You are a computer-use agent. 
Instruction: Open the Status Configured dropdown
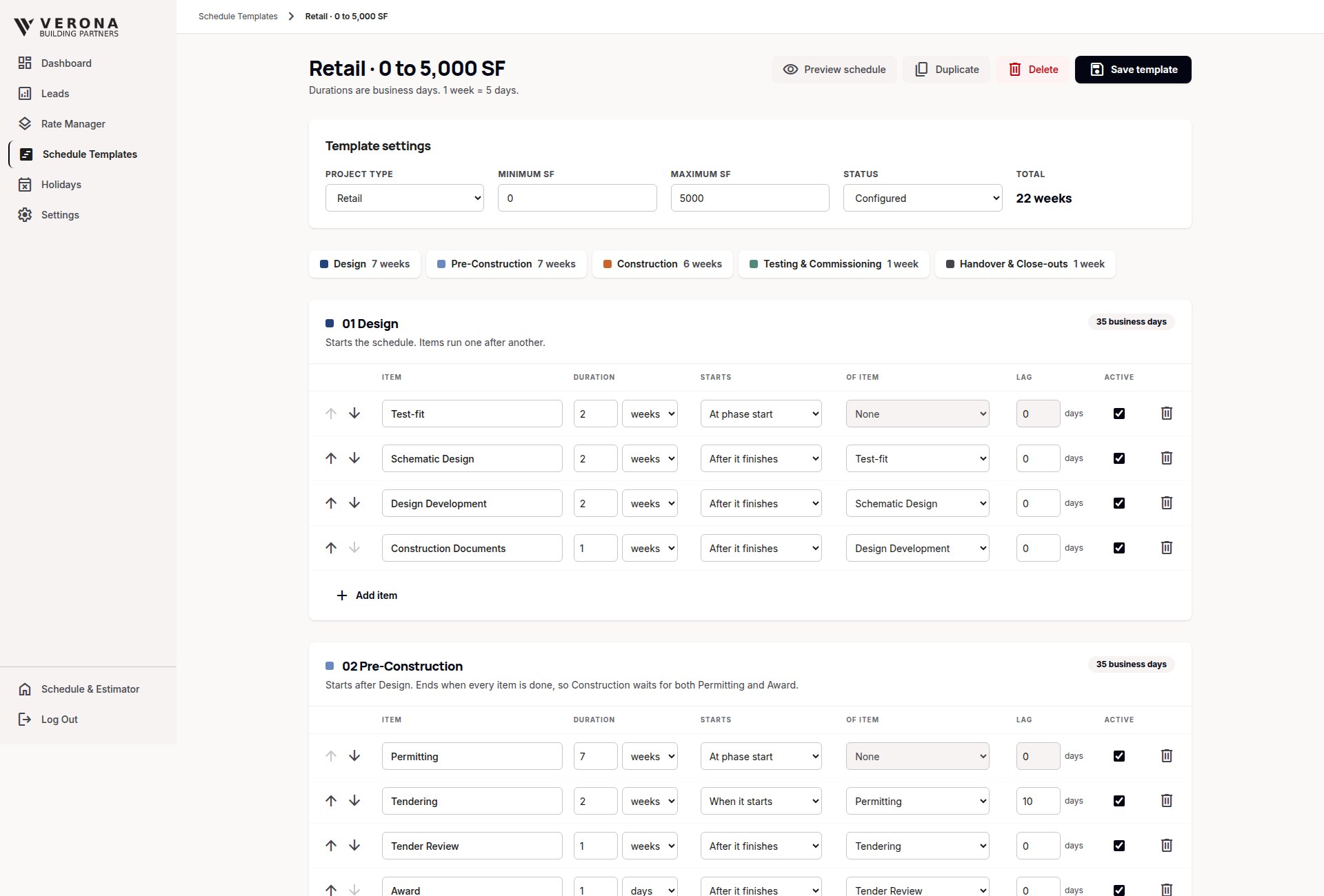923,198
